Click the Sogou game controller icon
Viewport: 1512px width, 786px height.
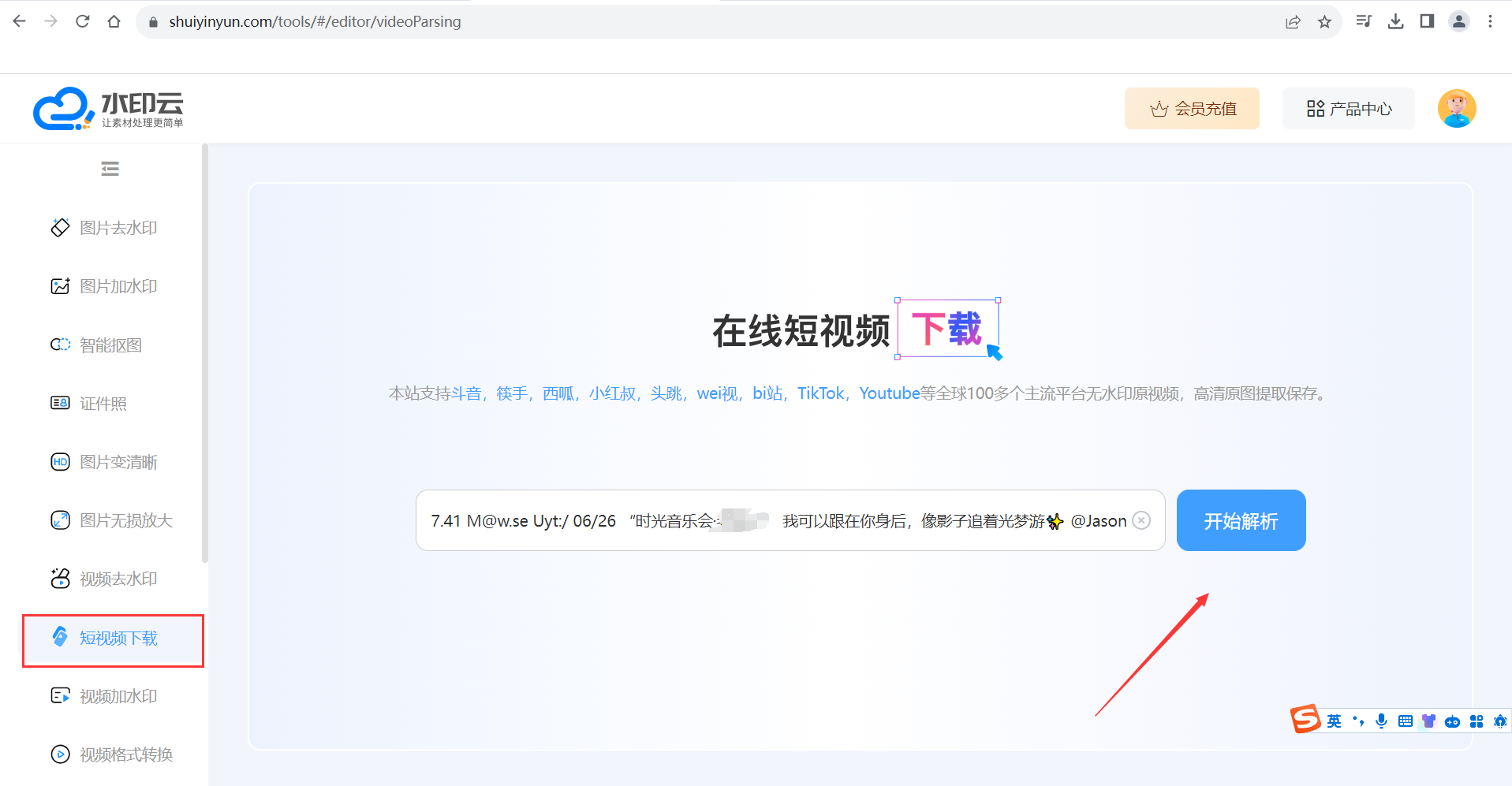tap(1452, 721)
